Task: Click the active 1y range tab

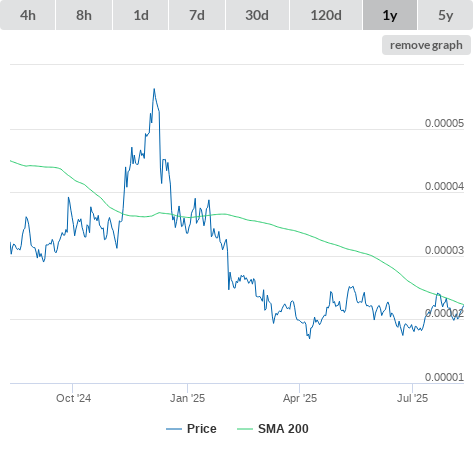Action: (x=390, y=15)
